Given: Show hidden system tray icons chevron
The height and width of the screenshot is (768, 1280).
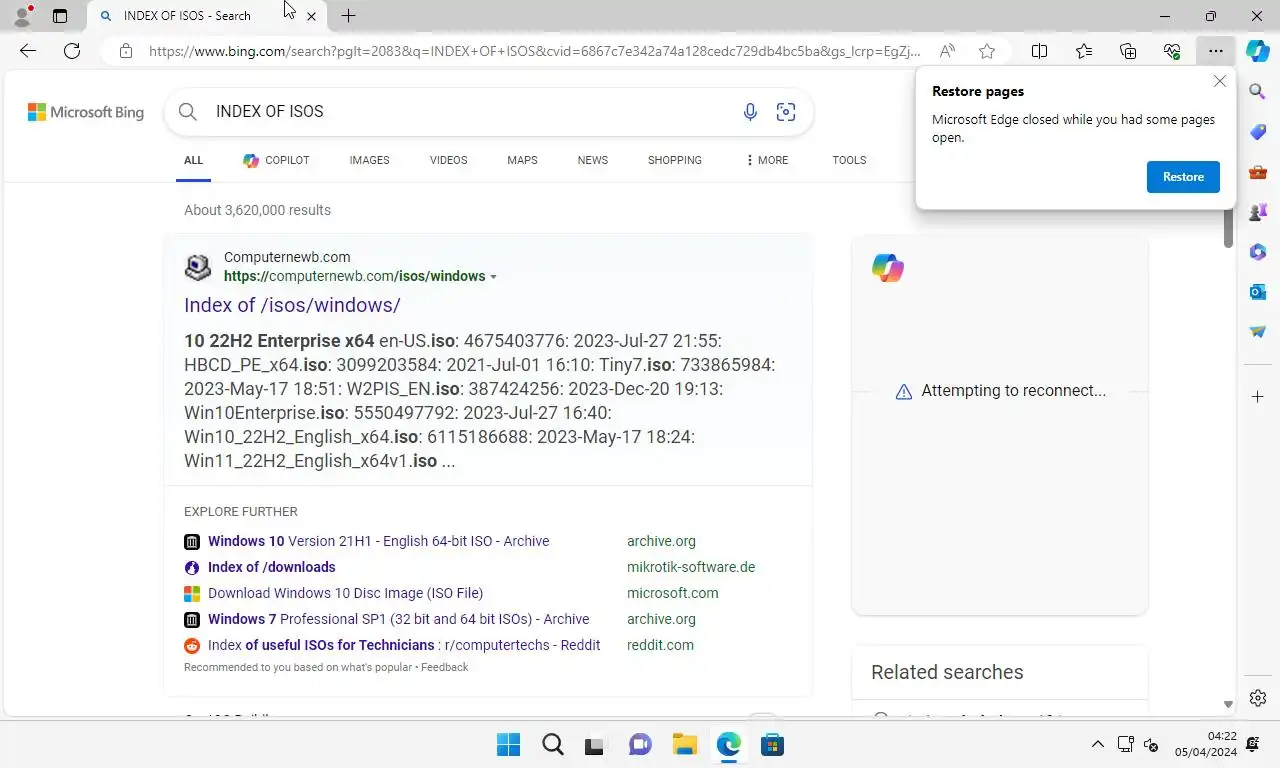Looking at the screenshot, I should 1097,744.
